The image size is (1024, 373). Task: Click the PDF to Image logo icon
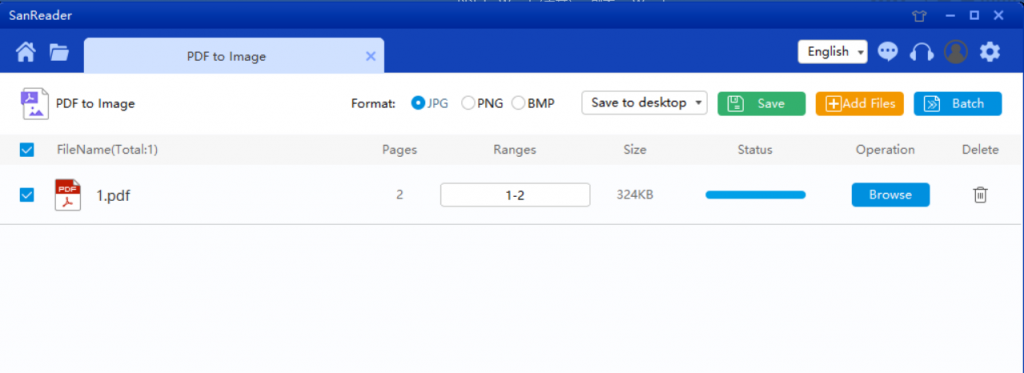pos(34,104)
